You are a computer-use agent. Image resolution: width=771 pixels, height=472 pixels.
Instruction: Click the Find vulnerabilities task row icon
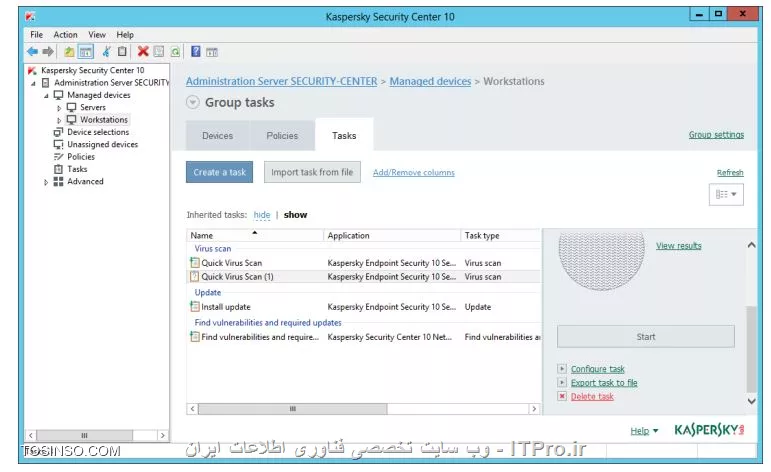[195, 337]
